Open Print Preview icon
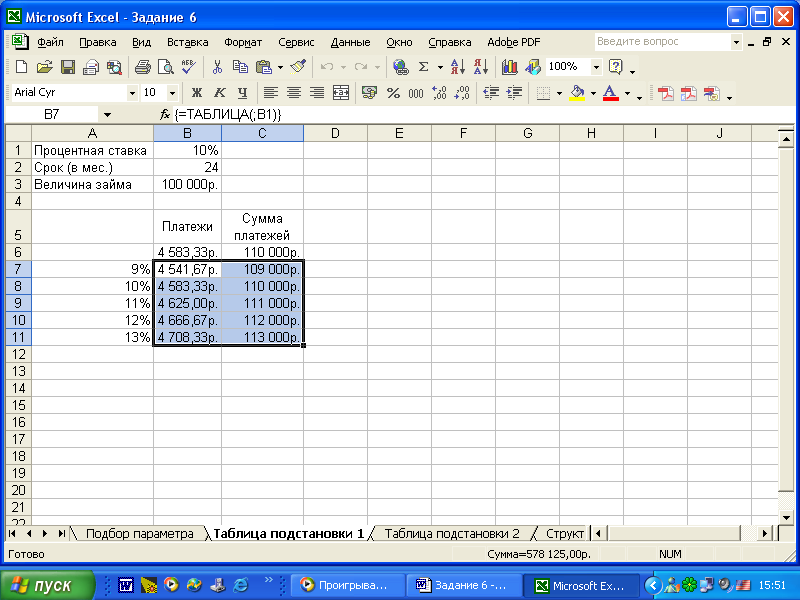Screen dimensions: 800x600 (x=165, y=67)
